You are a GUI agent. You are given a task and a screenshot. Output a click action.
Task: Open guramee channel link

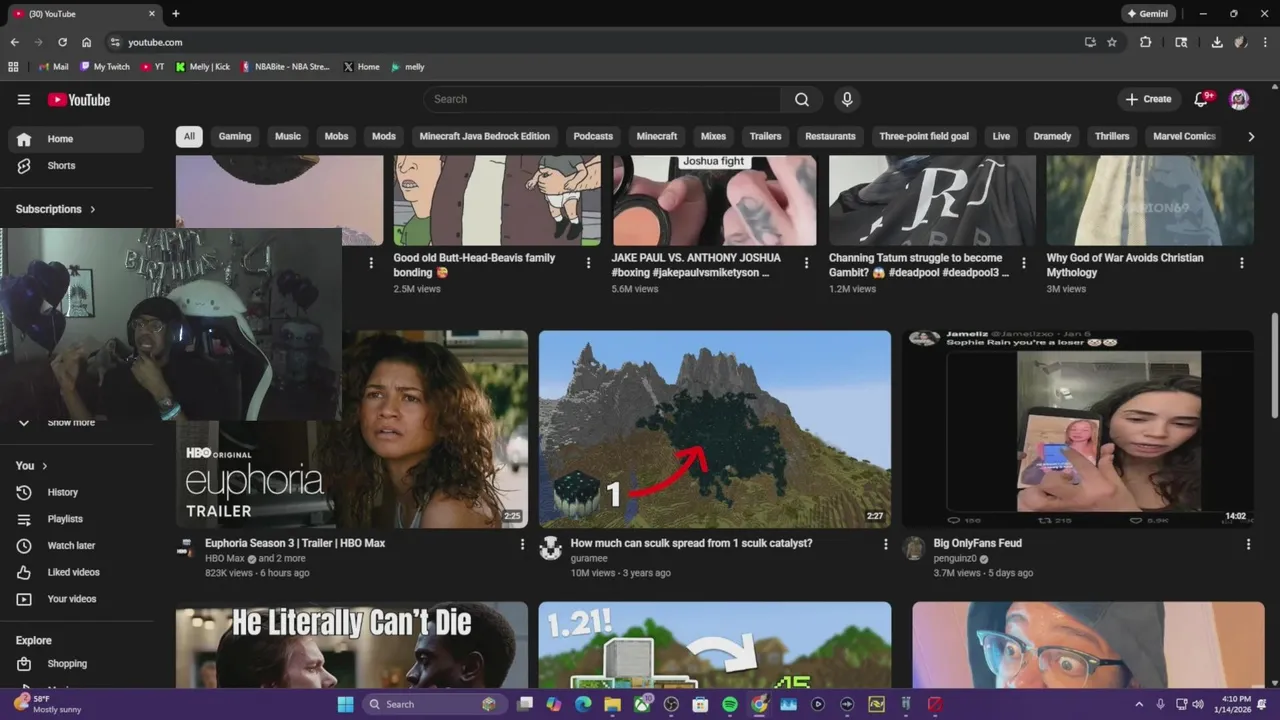[589, 559]
